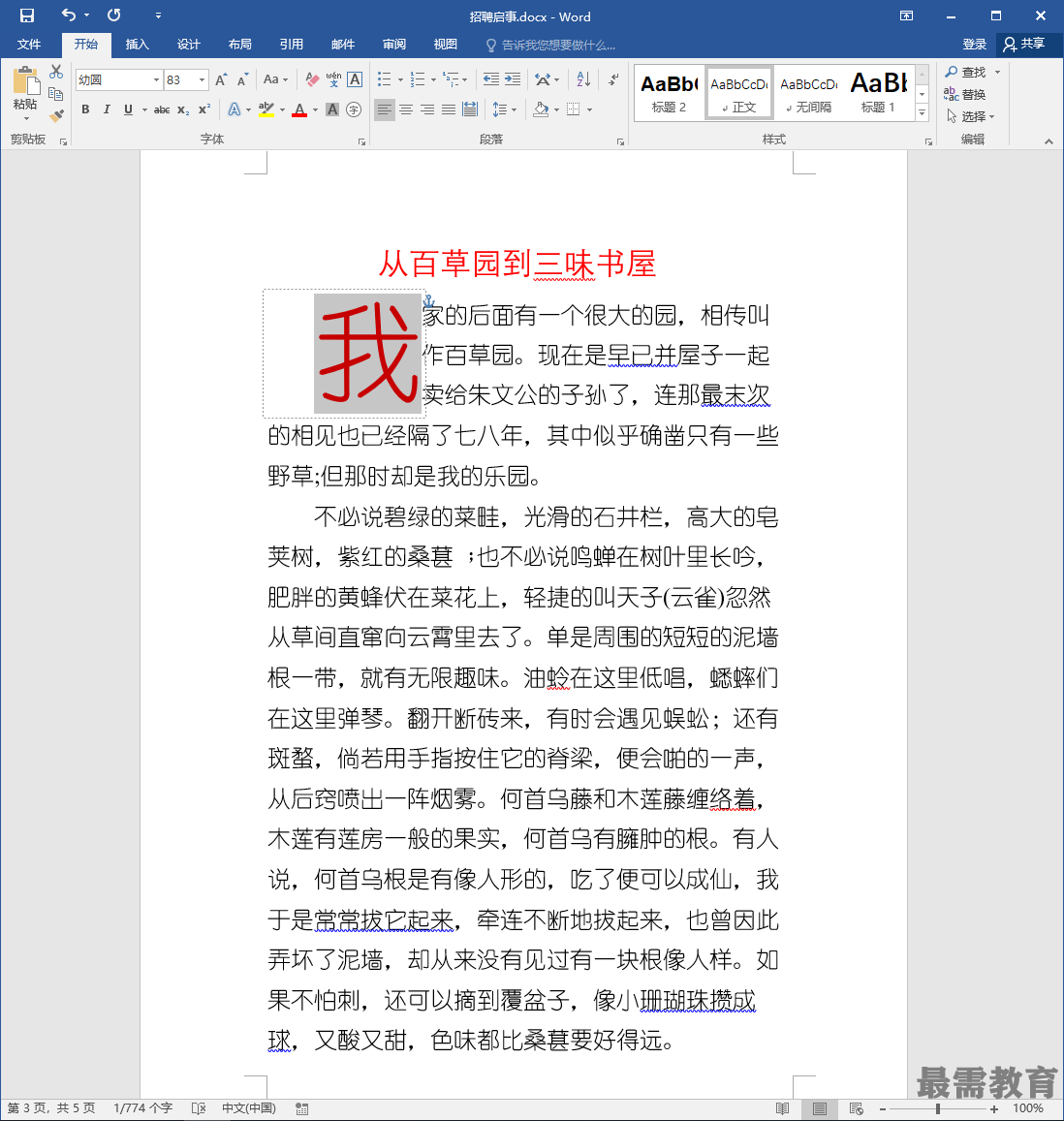The width and height of the screenshot is (1064, 1121).
Task: Click the macro recording icon in status bar
Action: coord(301,1108)
